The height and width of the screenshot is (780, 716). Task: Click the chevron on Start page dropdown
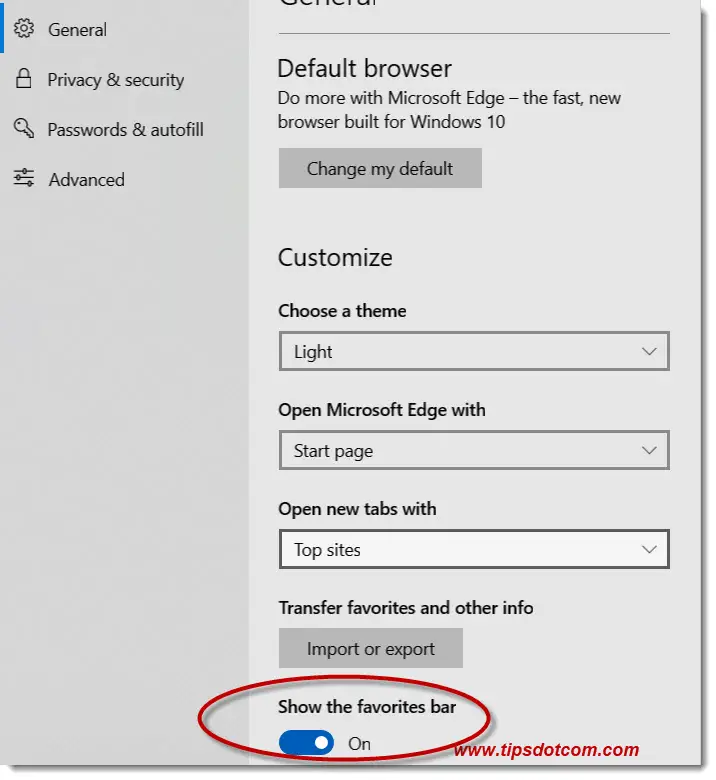point(649,451)
